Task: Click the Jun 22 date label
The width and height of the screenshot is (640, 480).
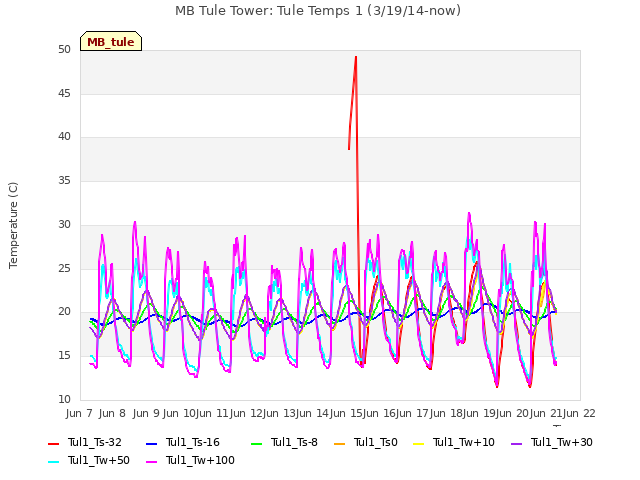Action: coord(579,413)
